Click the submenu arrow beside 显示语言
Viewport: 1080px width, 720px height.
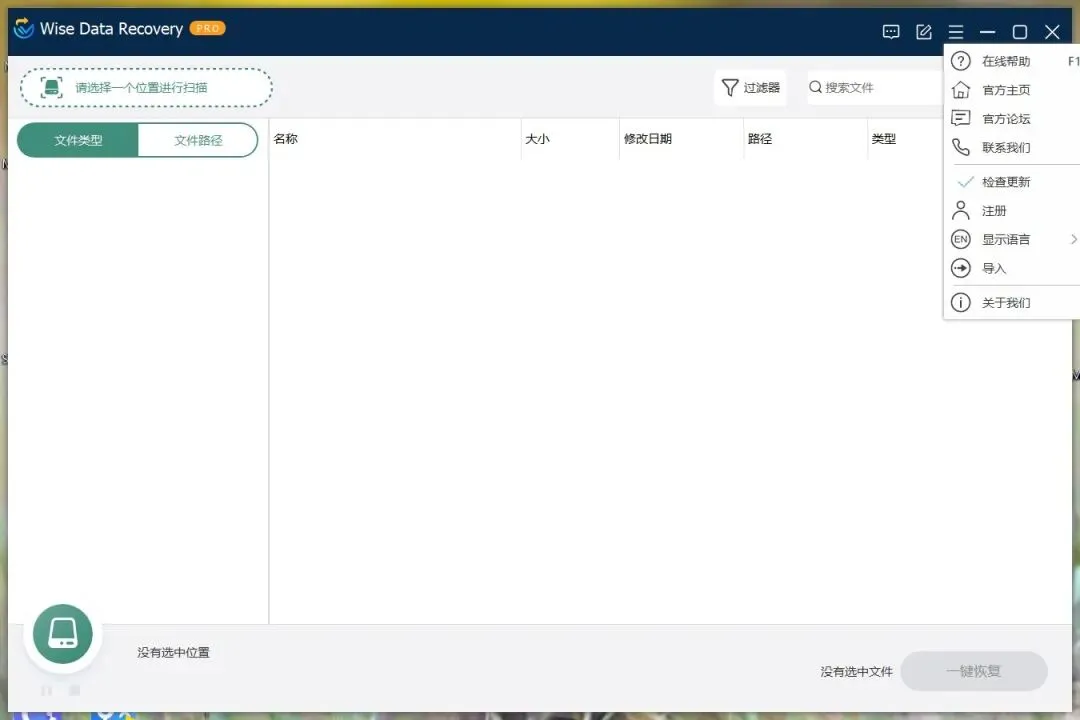[1073, 239]
